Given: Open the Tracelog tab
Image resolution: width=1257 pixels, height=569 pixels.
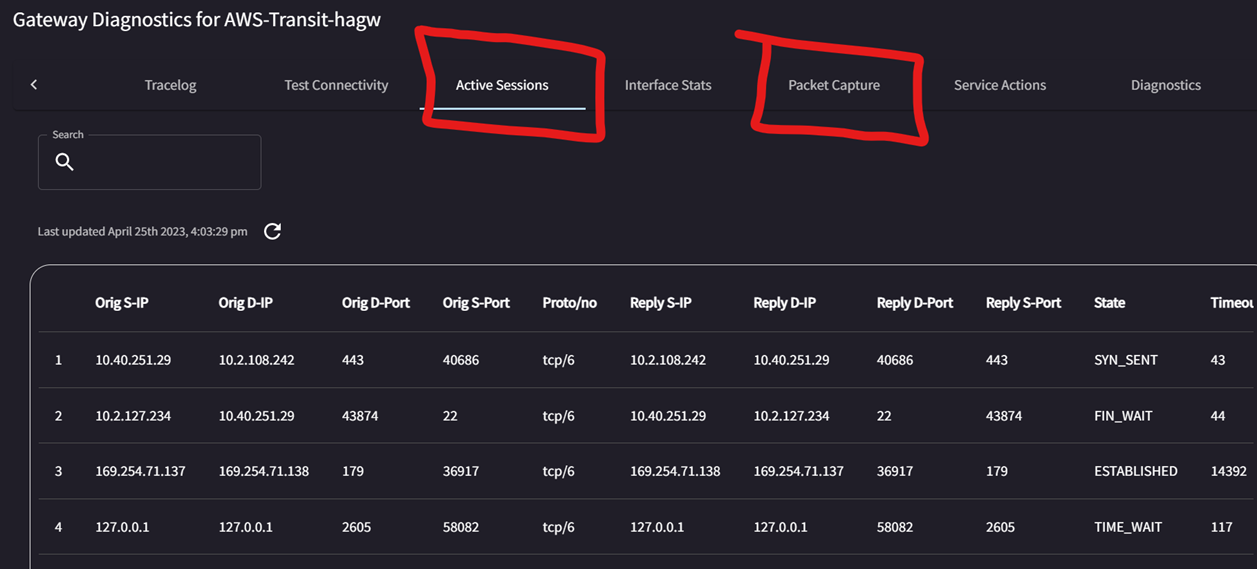Looking at the screenshot, I should [170, 85].
